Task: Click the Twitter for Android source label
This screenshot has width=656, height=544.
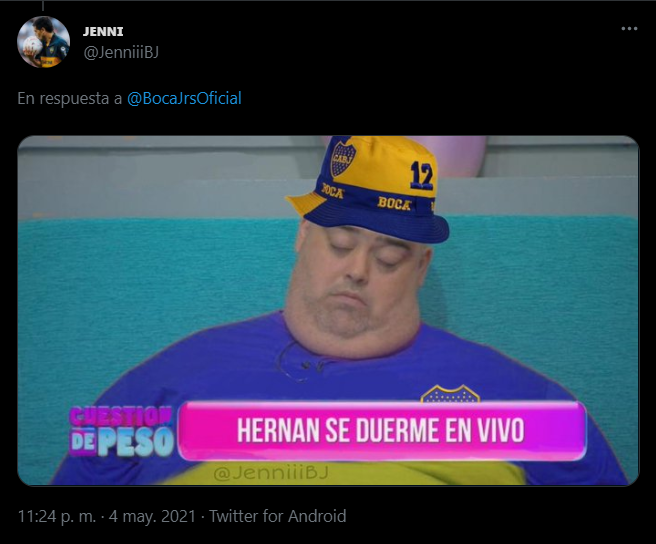Action: click(277, 516)
